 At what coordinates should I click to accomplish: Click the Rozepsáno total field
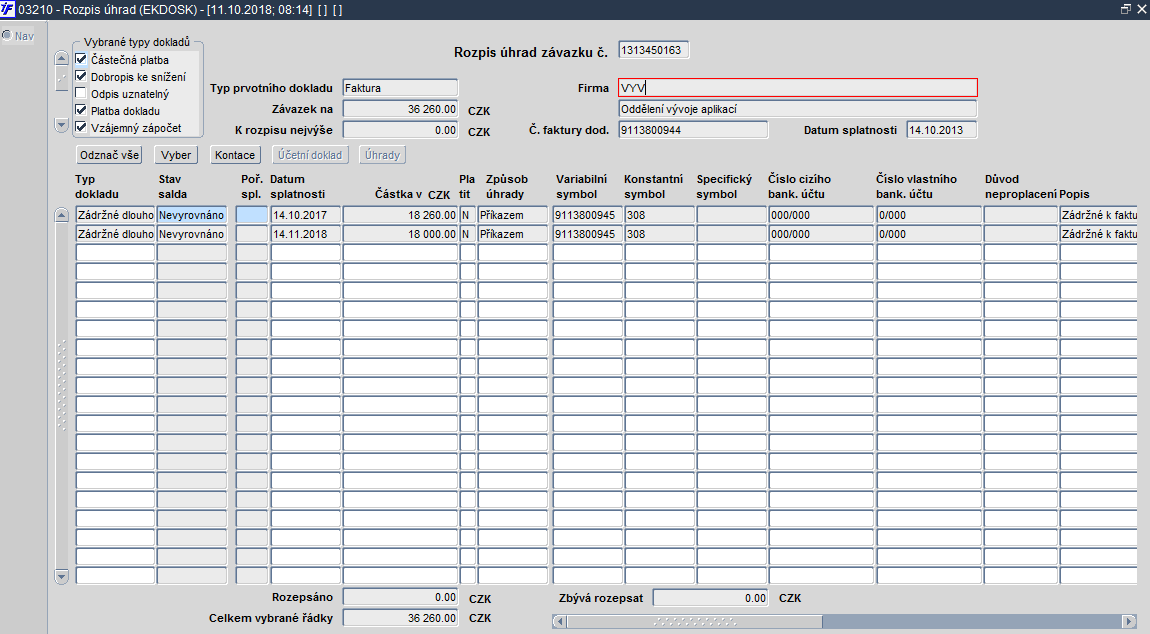pyautogui.click(x=400, y=597)
